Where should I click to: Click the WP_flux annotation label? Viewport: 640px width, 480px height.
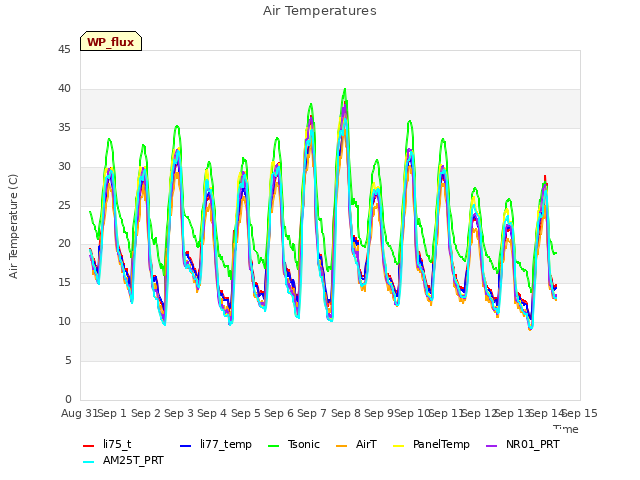(111, 41)
